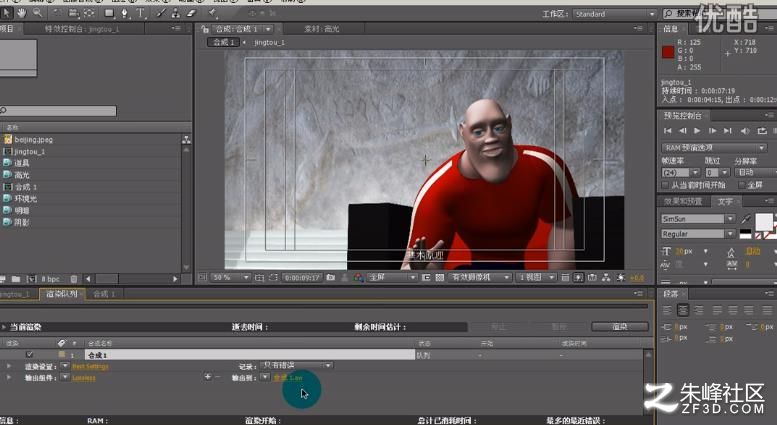Click the trash delete icon in project panel

[74, 279]
